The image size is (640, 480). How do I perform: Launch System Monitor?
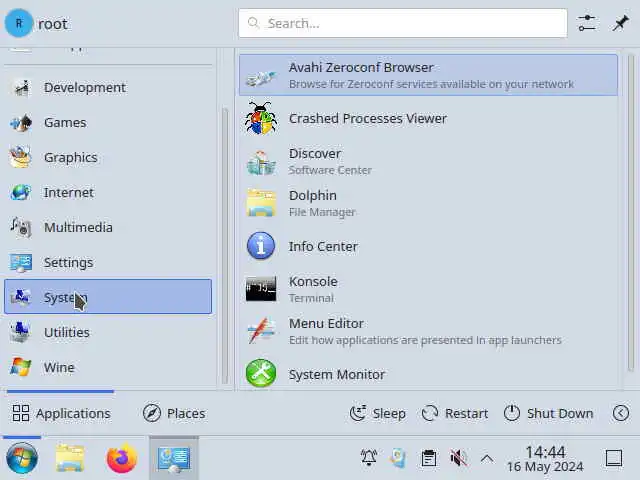coord(428,374)
